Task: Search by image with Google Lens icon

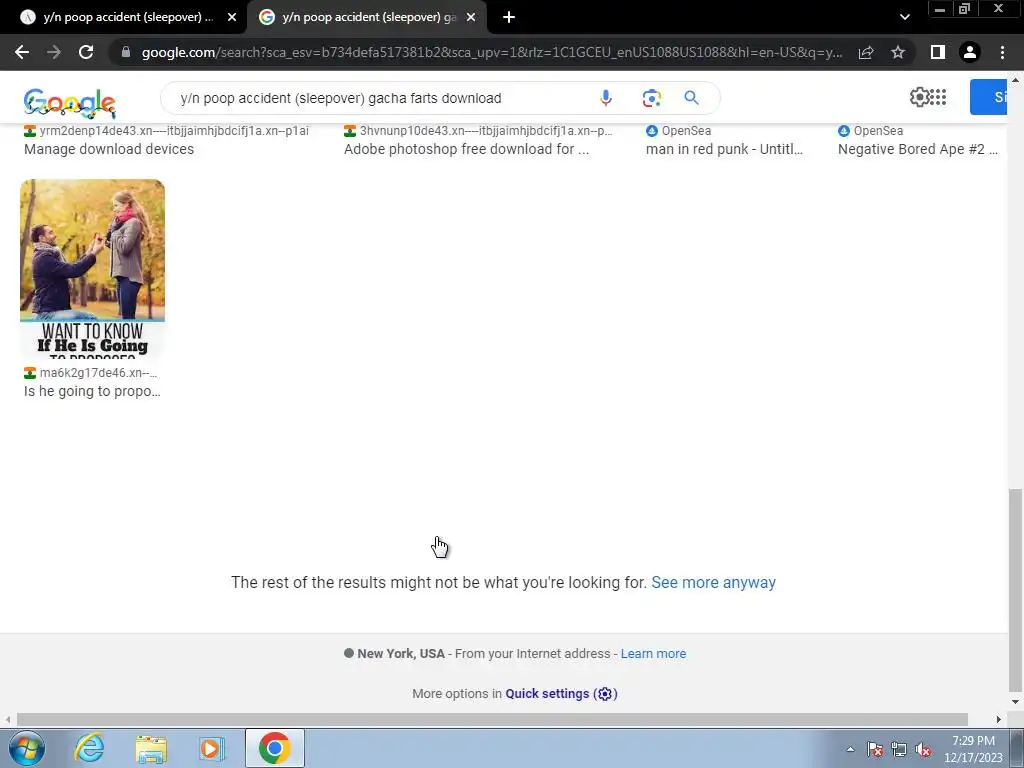Action: (651, 98)
